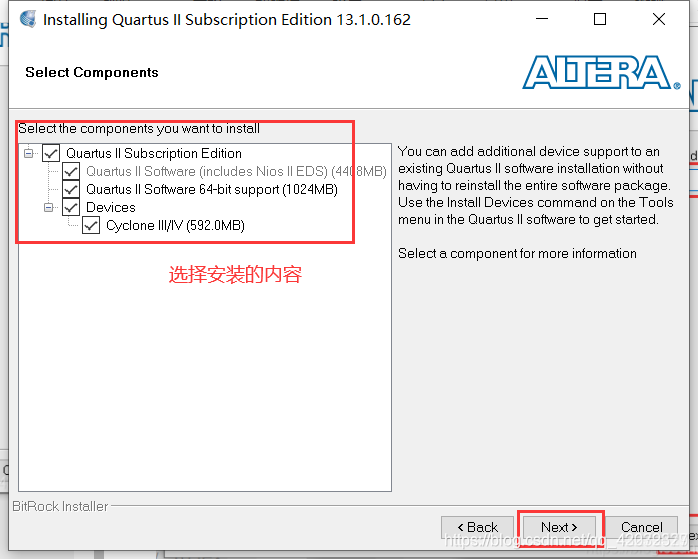Toggle Quartus II Software 64-bit support checkbox
The height and width of the screenshot is (559, 698).
click(71, 190)
